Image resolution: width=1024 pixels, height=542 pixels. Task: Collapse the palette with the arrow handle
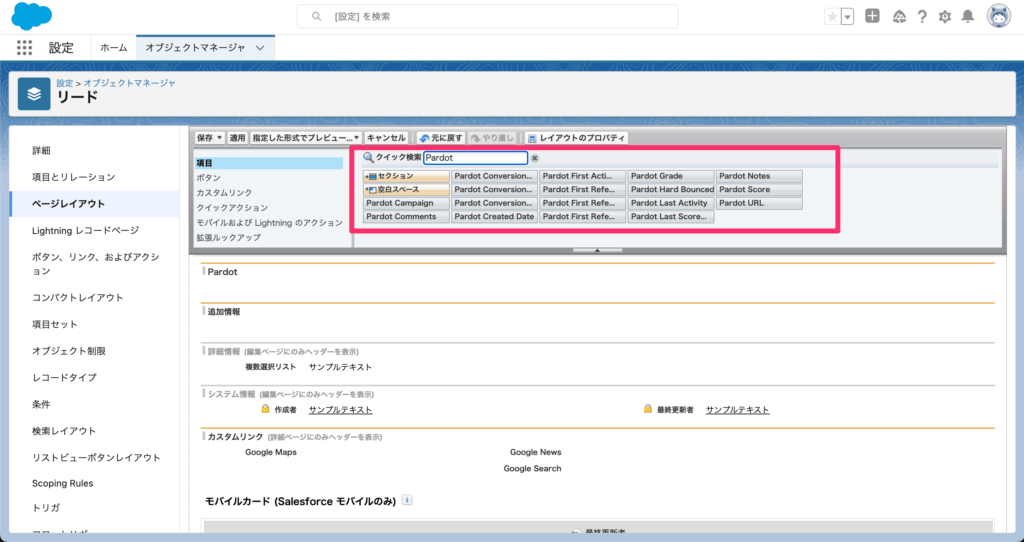(x=597, y=250)
